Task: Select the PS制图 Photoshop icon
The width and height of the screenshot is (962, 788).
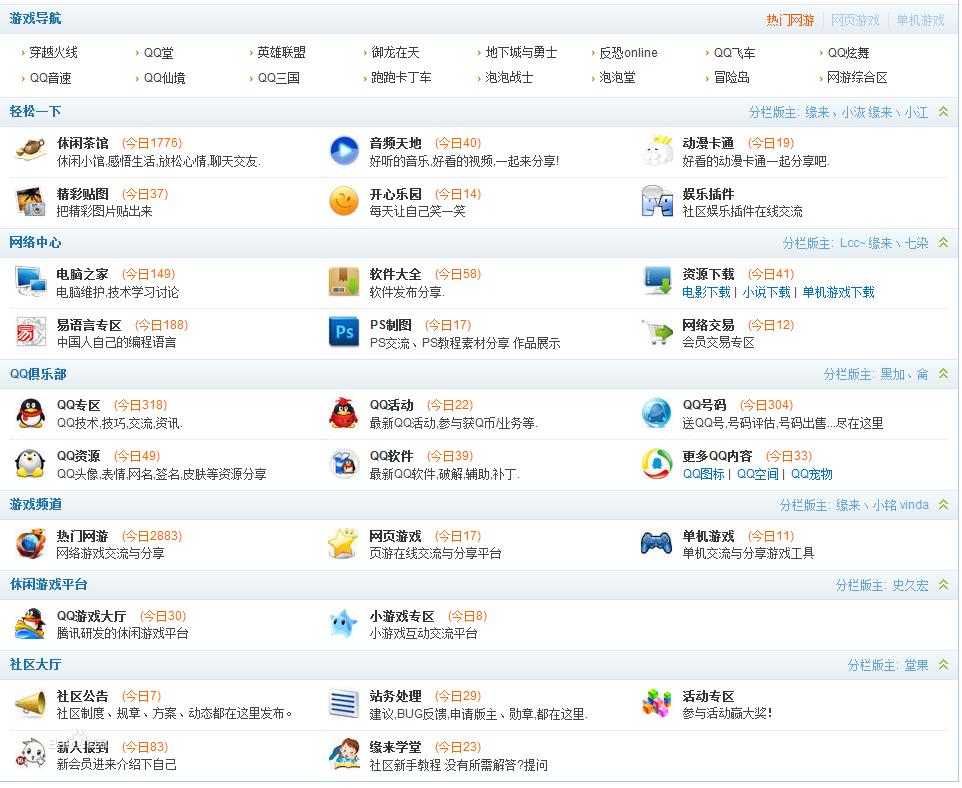Action: pyautogui.click(x=344, y=333)
